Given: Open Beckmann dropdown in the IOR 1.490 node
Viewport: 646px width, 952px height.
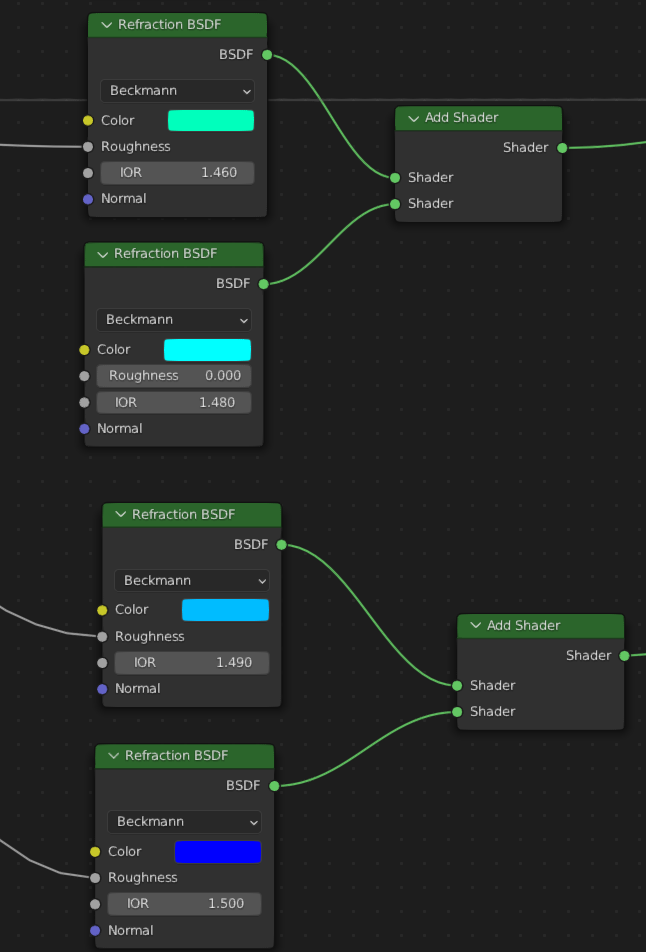Looking at the screenshot, I should (x=192, y=580).
